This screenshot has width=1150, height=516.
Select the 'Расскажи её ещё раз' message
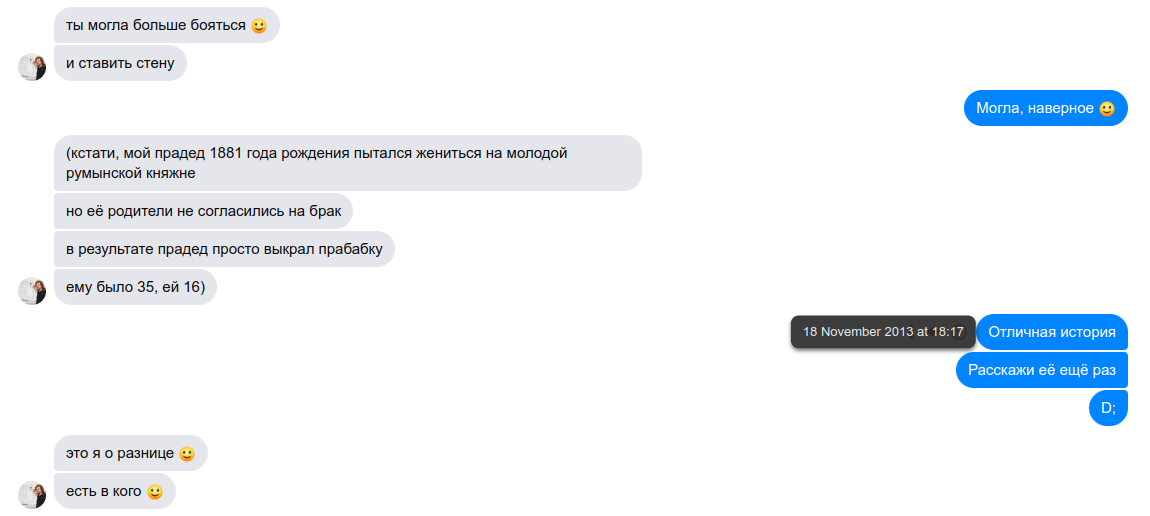[x=1041, y=370]
